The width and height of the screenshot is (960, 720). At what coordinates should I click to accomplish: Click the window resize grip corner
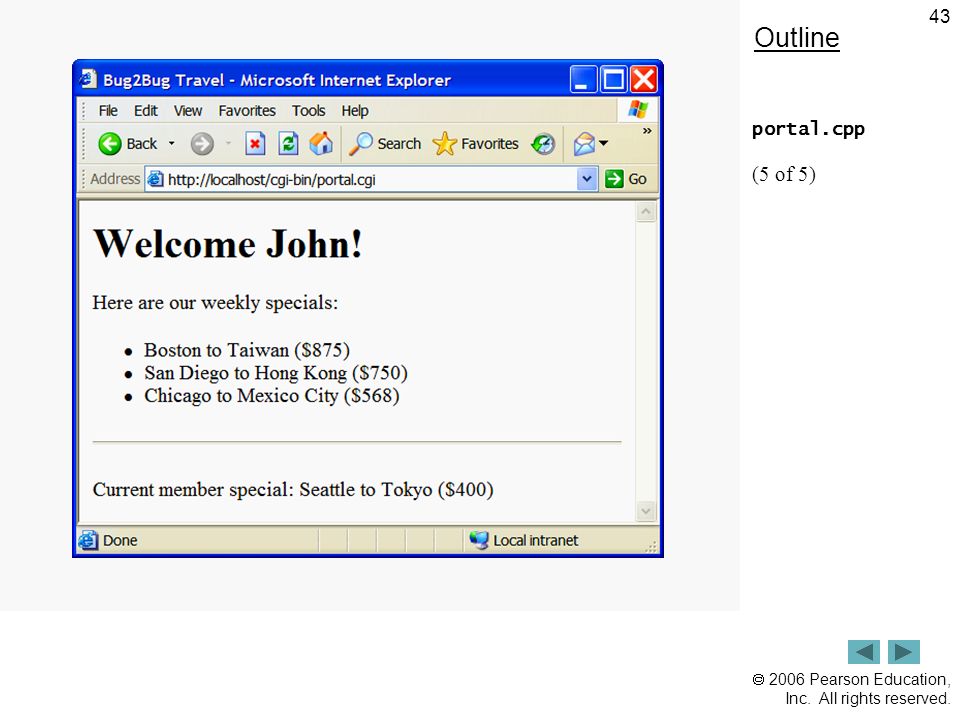[651, 547]
